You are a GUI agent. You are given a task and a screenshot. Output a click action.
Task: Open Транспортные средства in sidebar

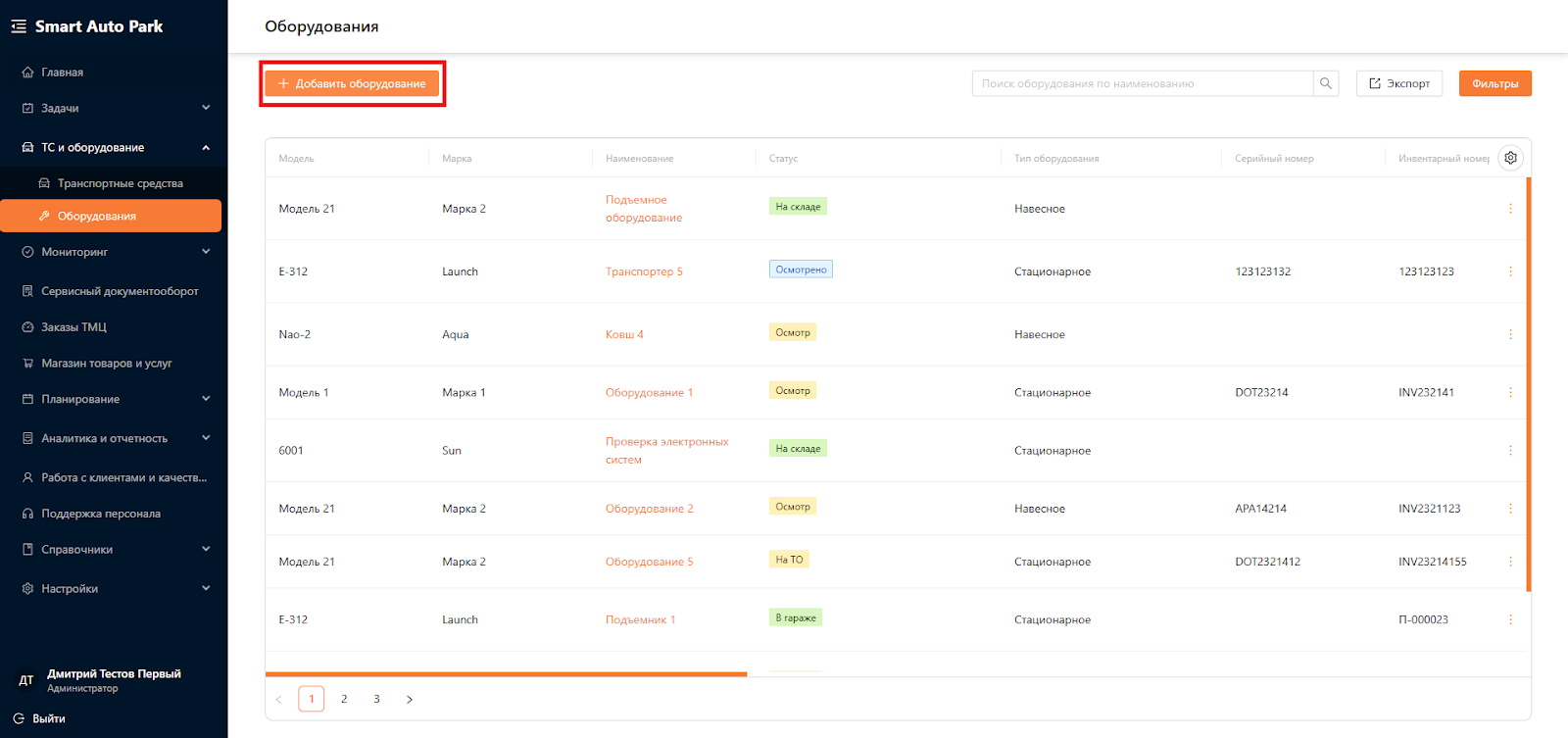tap(120, 183)
